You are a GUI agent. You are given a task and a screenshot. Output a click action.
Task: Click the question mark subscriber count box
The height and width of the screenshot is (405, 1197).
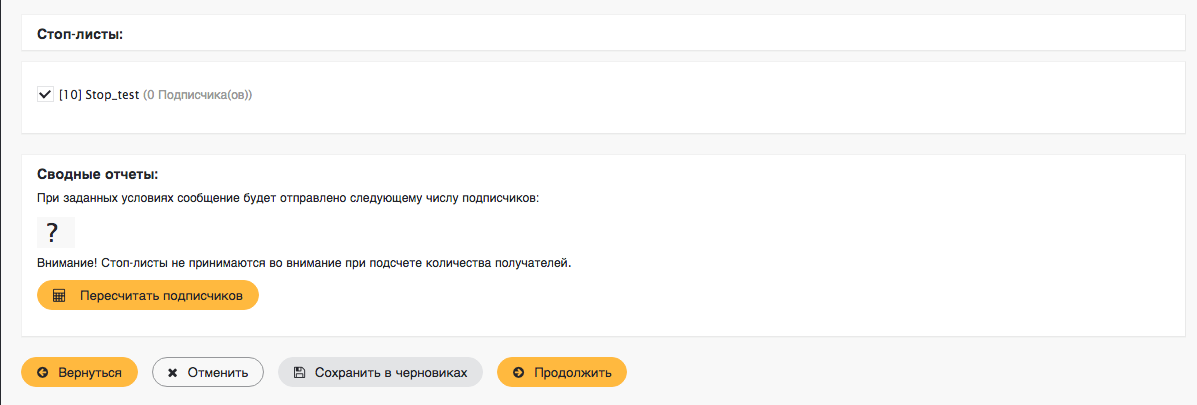pos(55,233)
